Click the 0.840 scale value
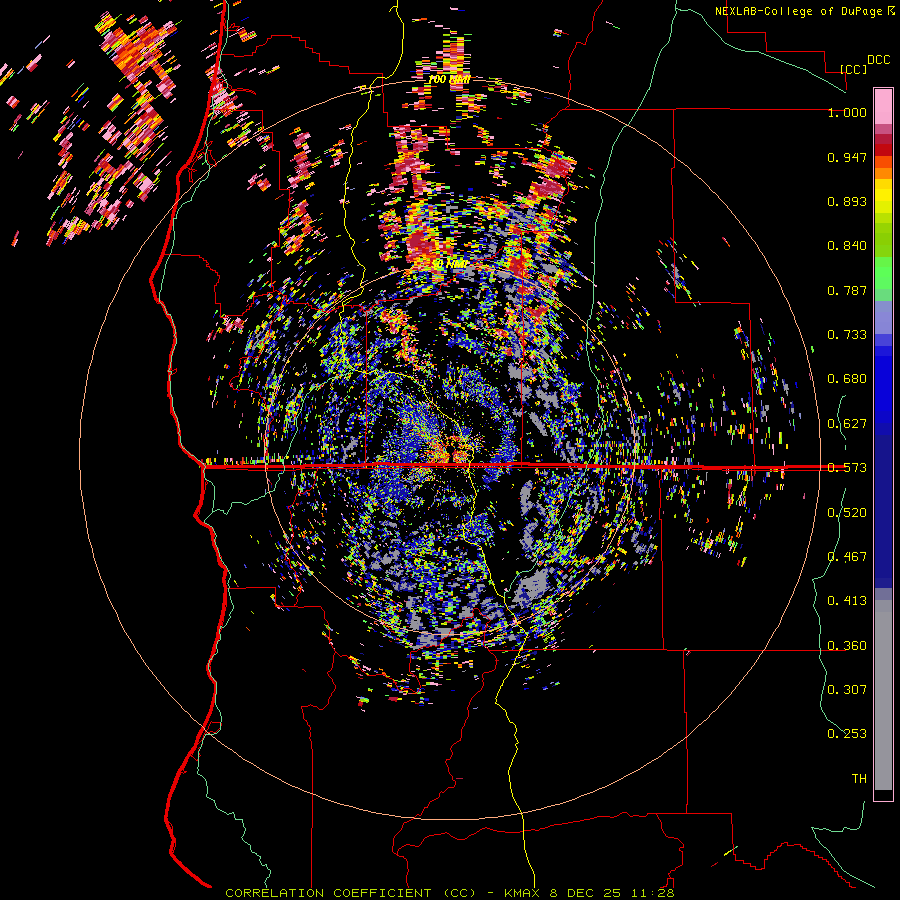Image resolution: width=900 pixels, height=900 pixels. tap(847, 246)
